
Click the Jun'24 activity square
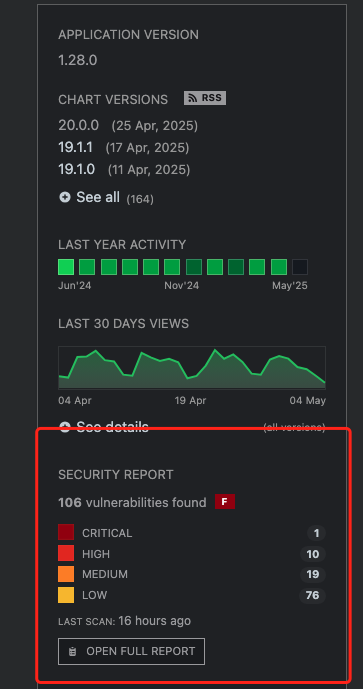[x=66, y=267]
